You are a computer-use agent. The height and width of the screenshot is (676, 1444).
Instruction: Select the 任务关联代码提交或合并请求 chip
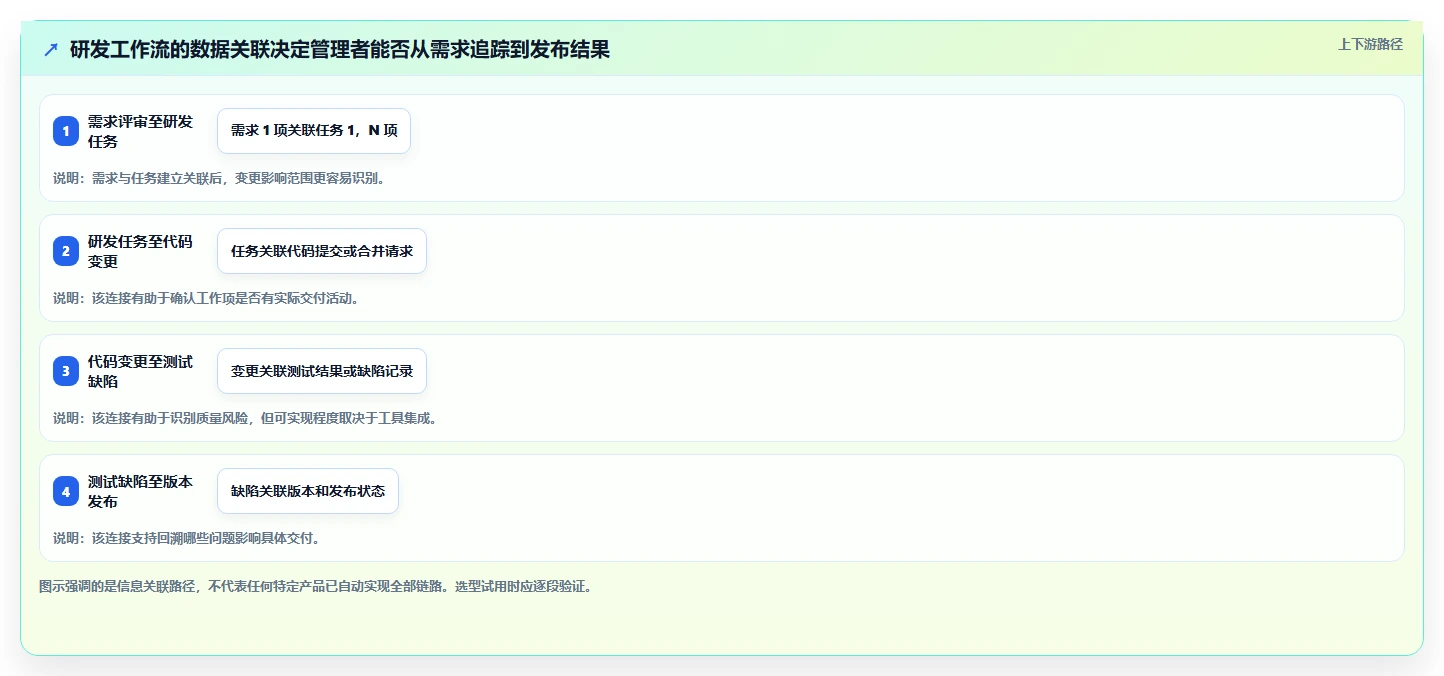click(322, 251)
